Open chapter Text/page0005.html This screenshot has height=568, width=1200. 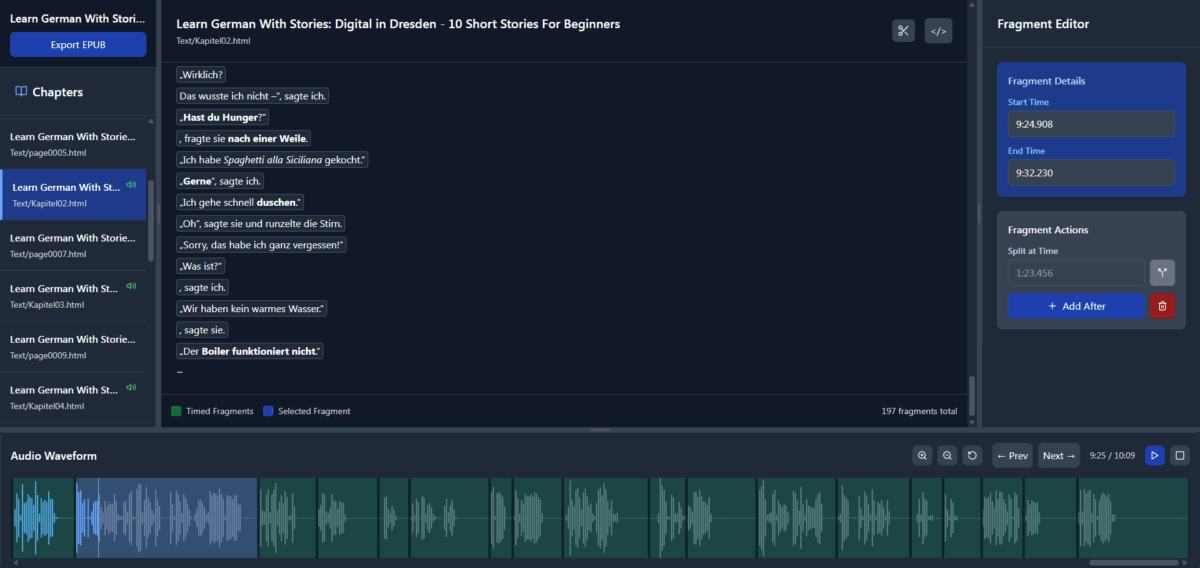click(x=73, y=144)
